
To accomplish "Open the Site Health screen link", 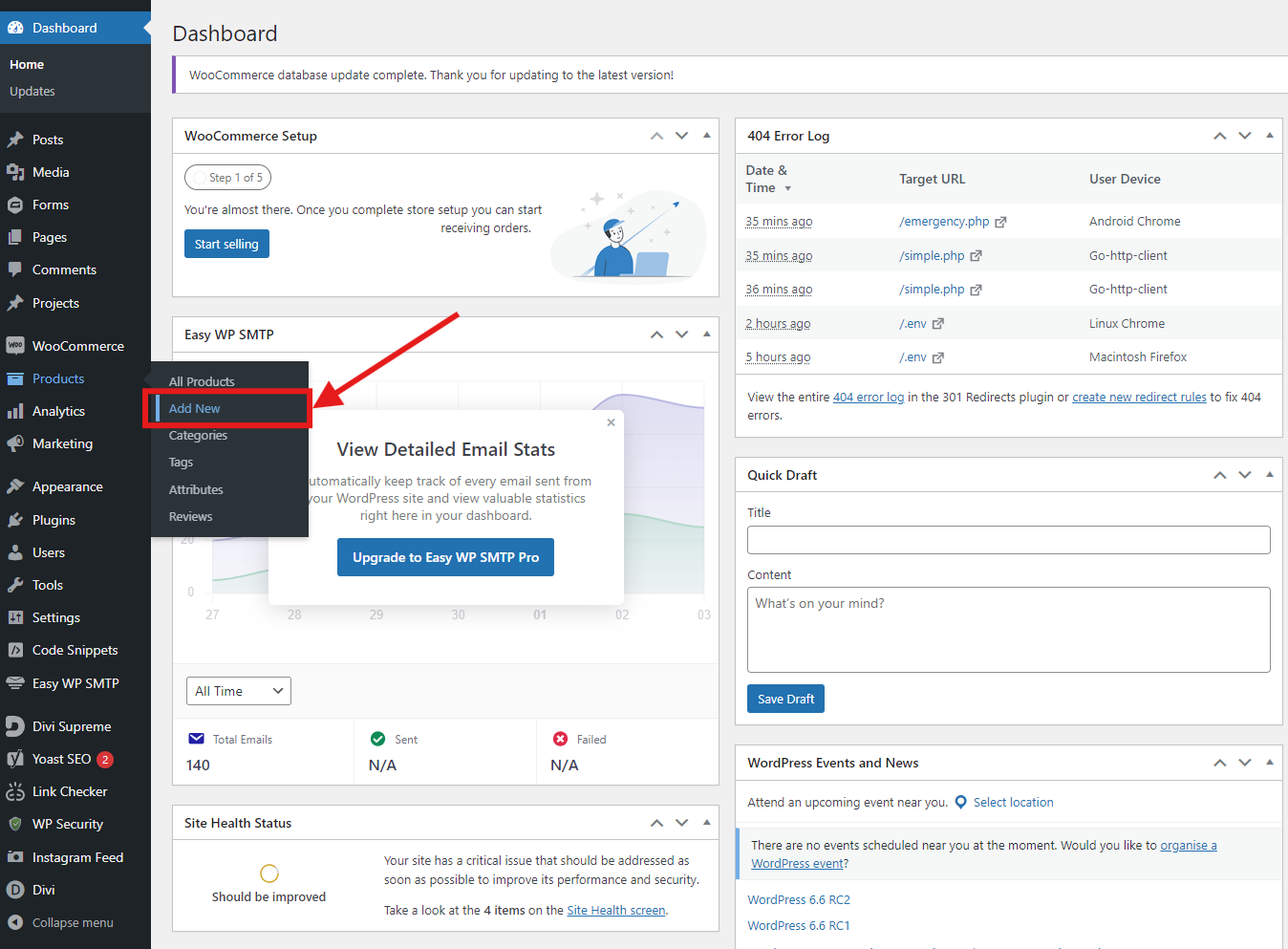I will (616, 910).
